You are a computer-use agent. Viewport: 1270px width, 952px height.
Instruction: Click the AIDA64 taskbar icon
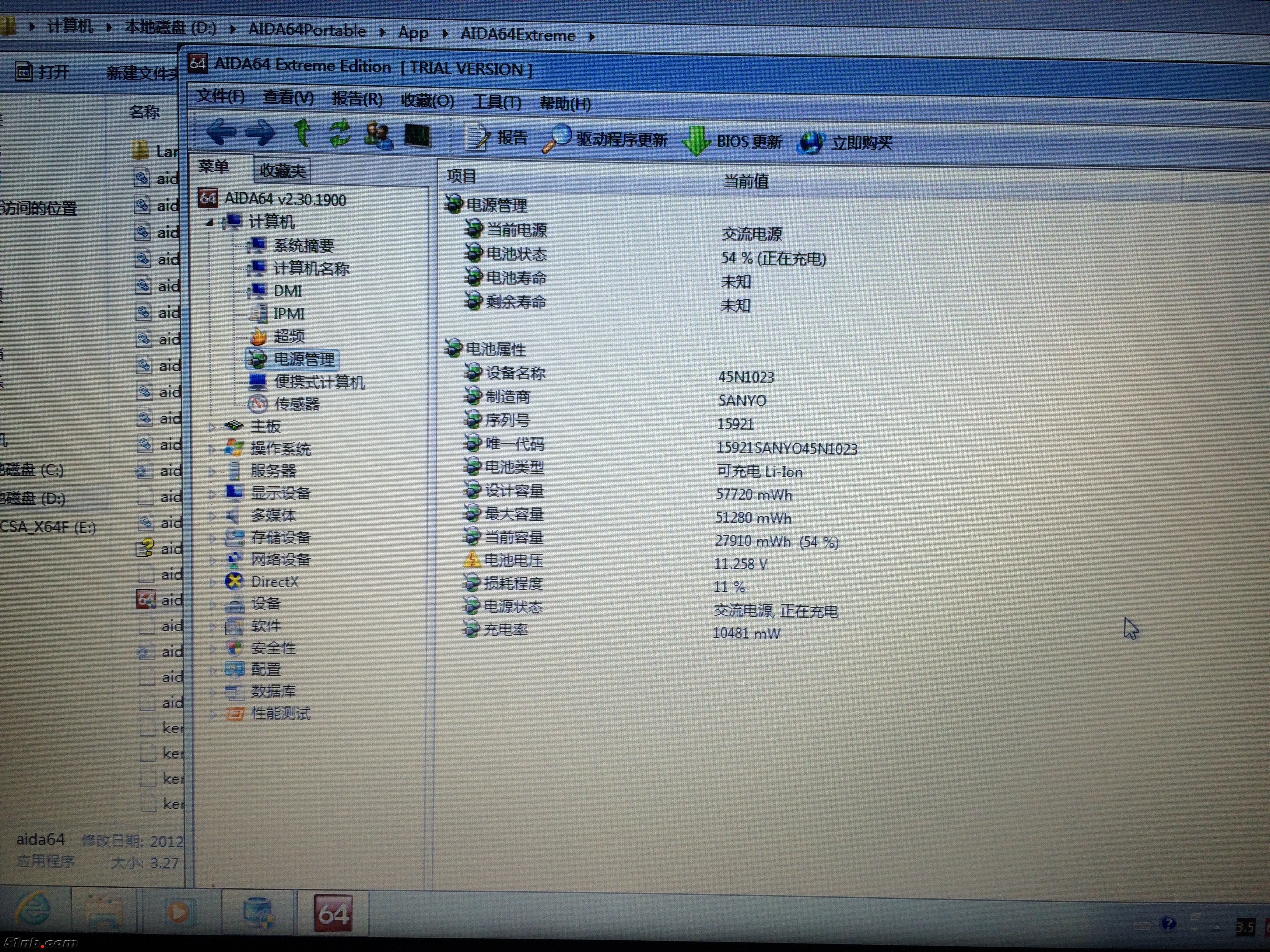pos(333,913)
